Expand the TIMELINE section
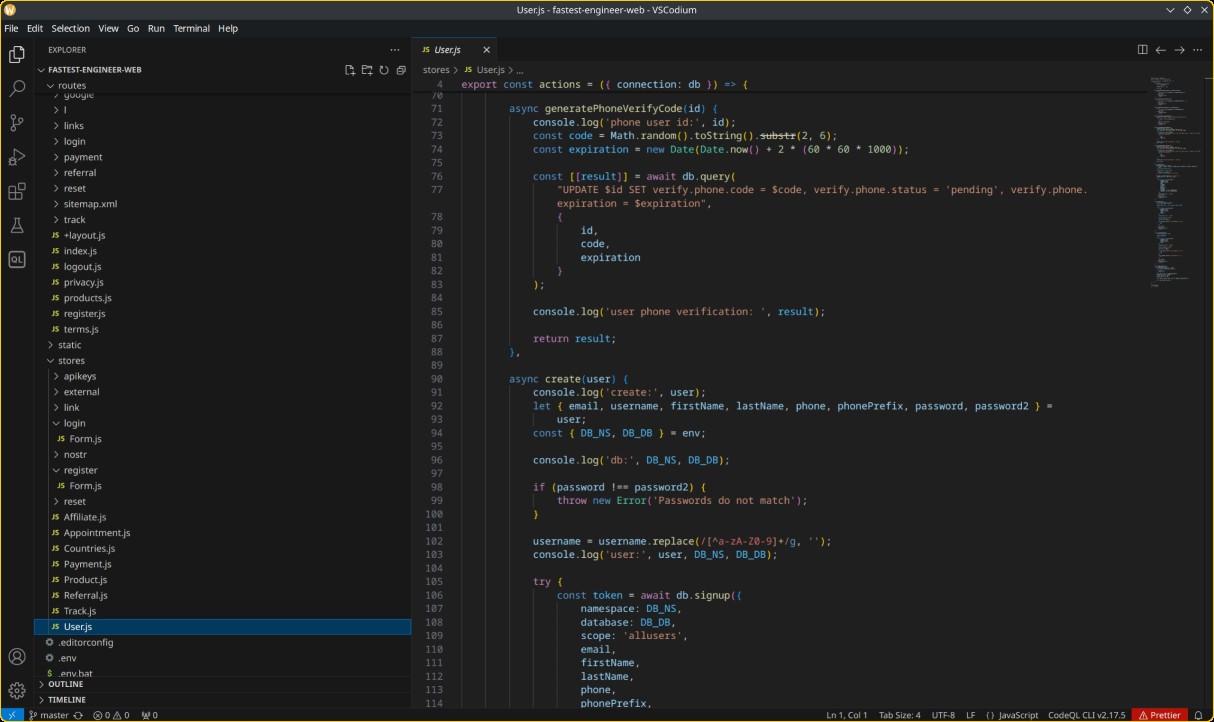The height and width of the screenshot is (722, 1214). [66, 700]
